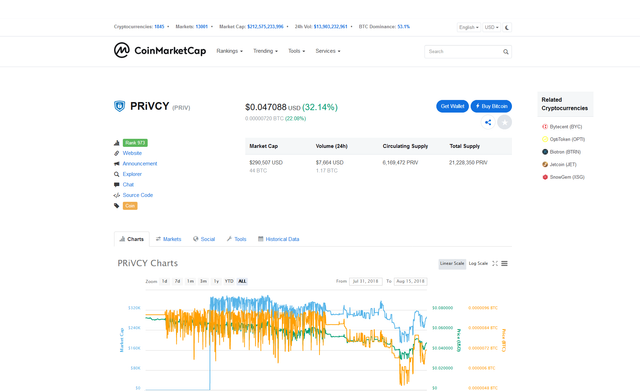Click the CoinMarketCap logo icon
Viewport: 640px width, 391px height.
122,50
